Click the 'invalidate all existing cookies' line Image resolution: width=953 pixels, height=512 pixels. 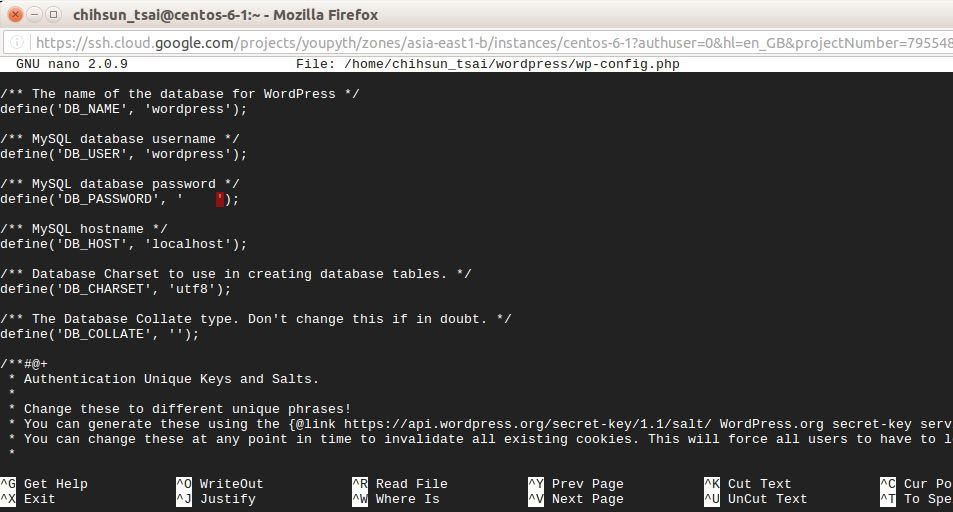click(480, 439)
